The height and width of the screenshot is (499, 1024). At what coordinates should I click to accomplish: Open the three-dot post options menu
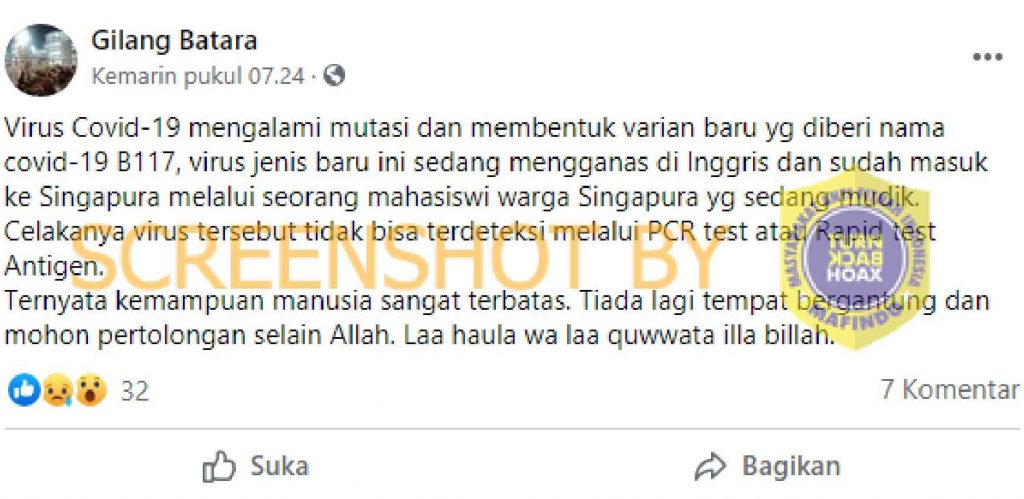pos(987,57)
